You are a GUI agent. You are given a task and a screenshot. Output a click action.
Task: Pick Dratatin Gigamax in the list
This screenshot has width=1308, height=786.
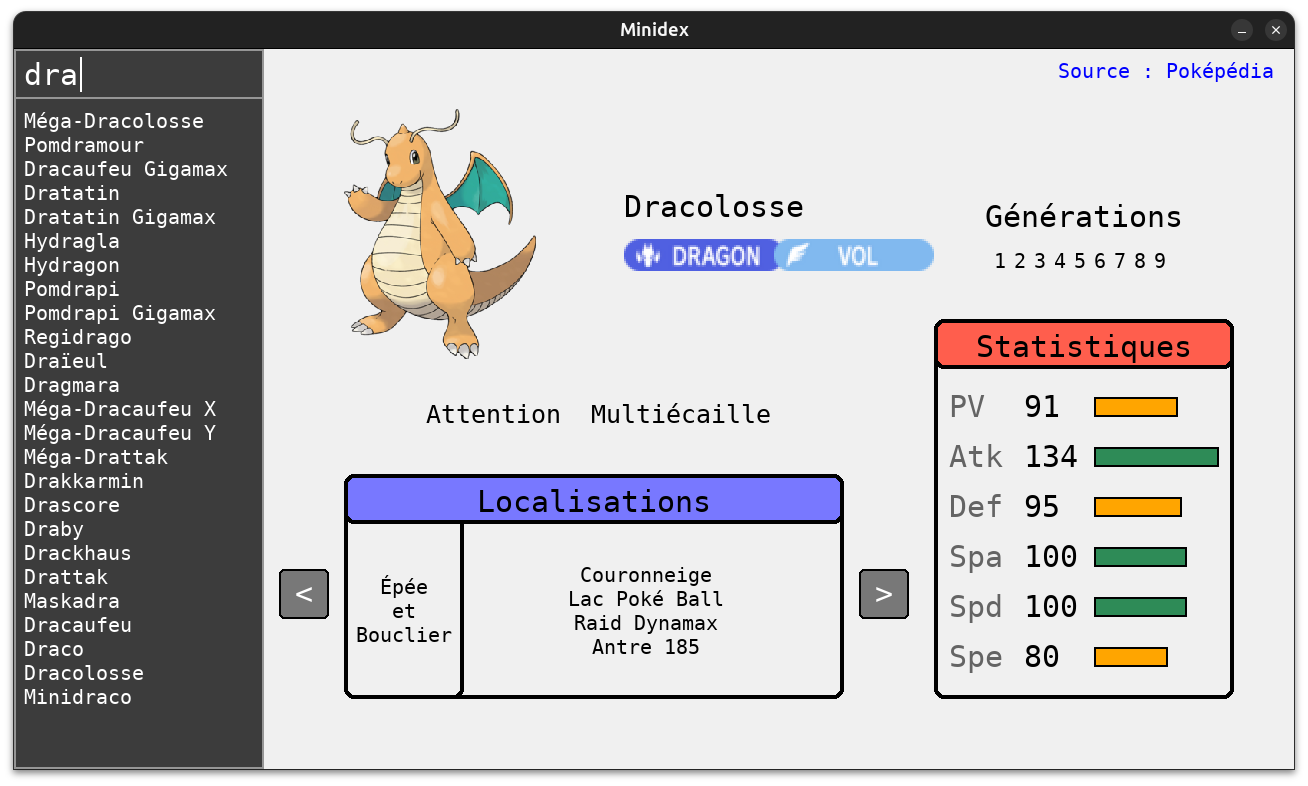click(120, 217)
